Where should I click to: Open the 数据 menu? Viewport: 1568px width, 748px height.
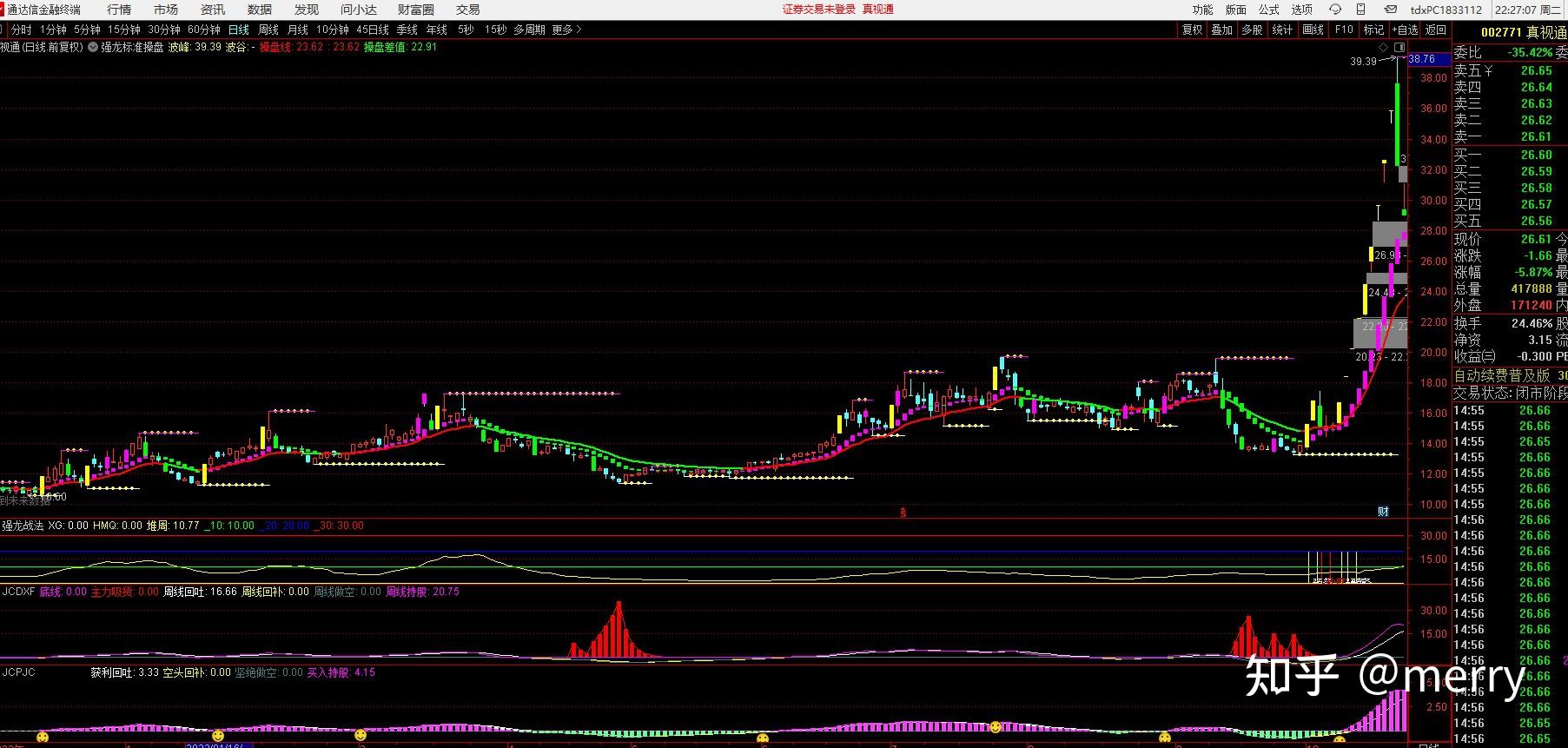tap(260, 10)
